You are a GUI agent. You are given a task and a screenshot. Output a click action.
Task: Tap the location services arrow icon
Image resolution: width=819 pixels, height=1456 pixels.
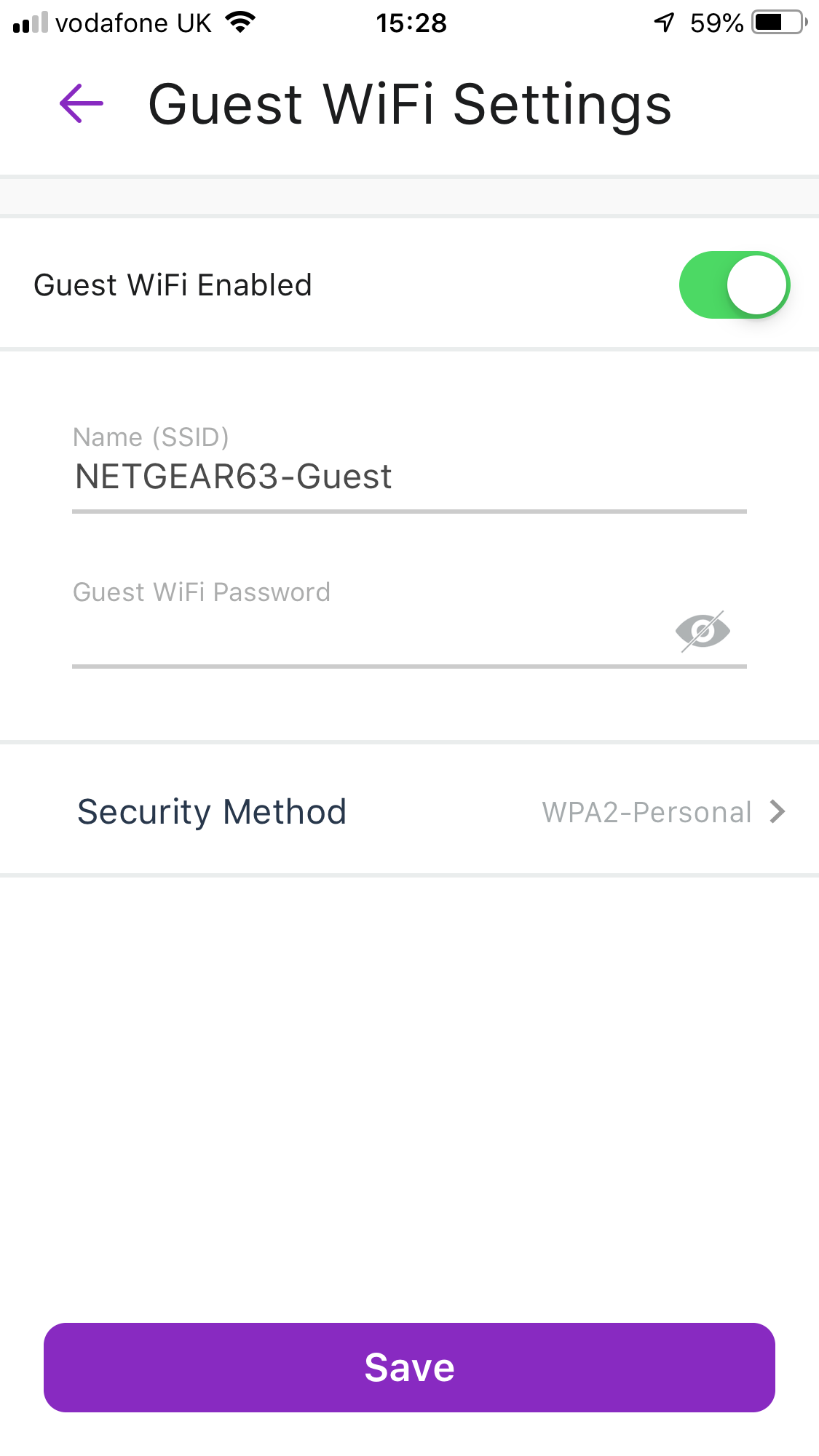(664, 23)
